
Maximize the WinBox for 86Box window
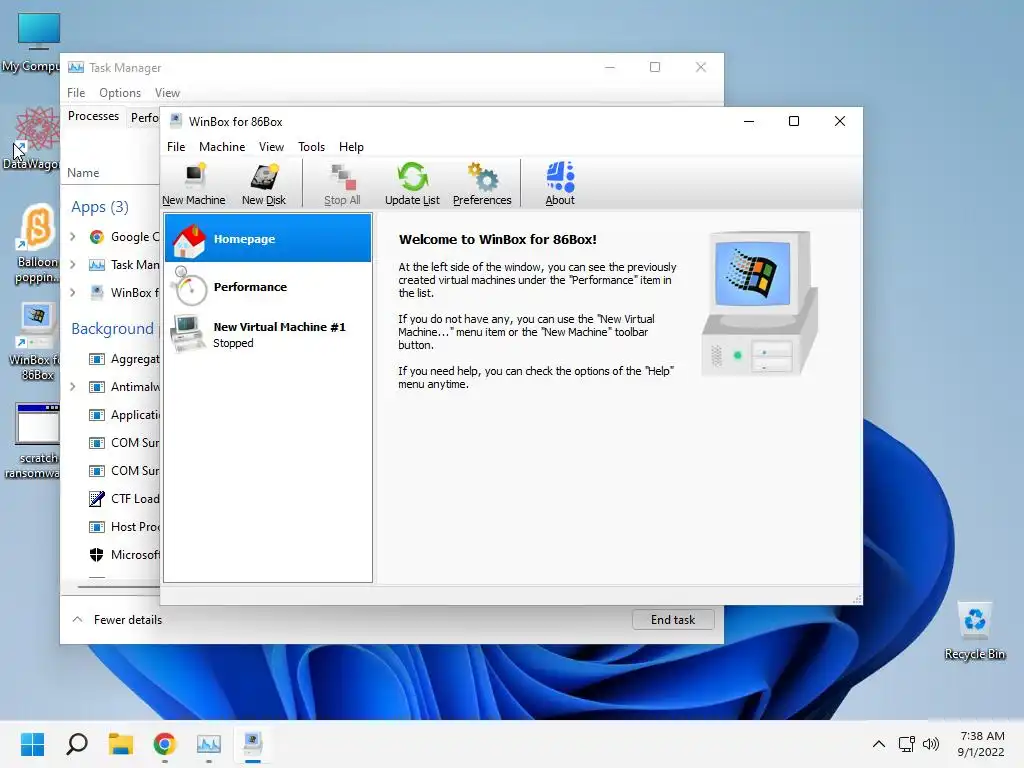pos(794,121)
